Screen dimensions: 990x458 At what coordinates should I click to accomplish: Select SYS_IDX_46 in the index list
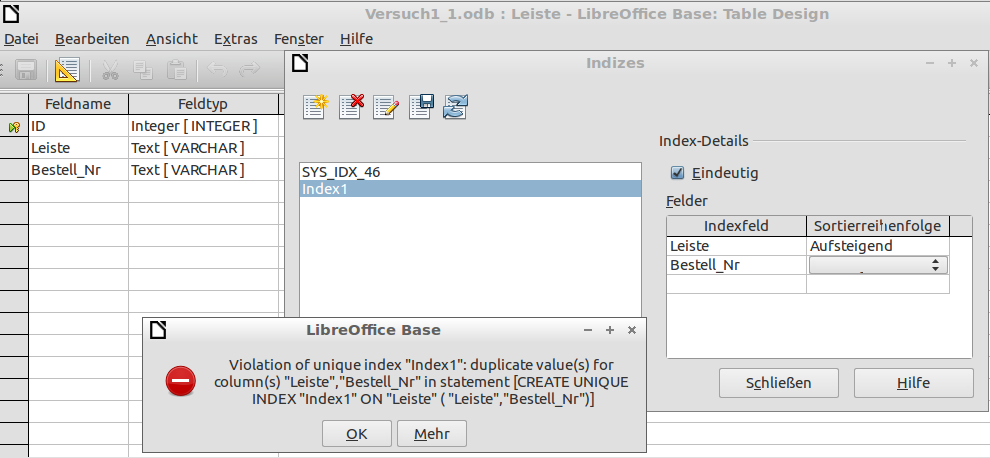pos(470,172)
